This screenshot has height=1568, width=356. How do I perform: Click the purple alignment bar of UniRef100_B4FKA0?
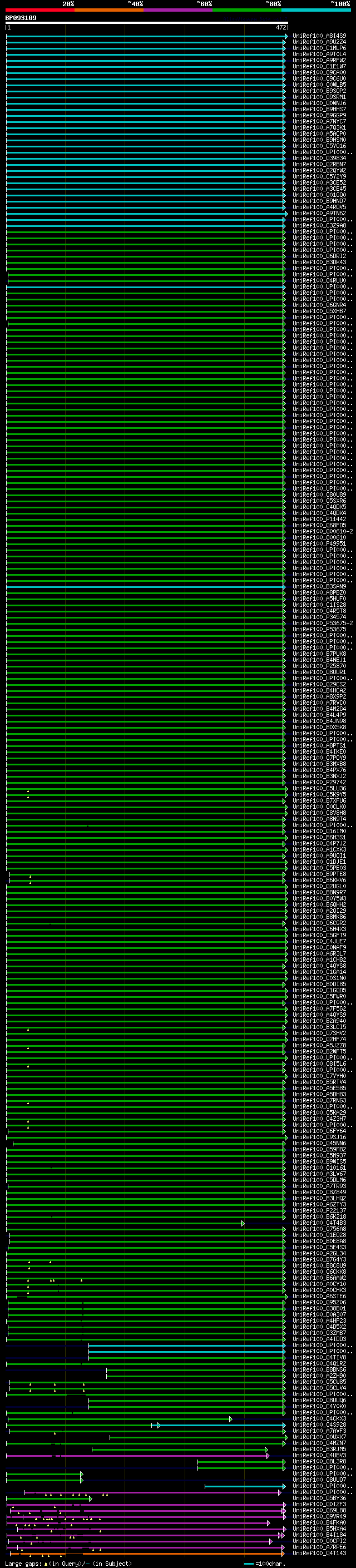click(140, 1523)
